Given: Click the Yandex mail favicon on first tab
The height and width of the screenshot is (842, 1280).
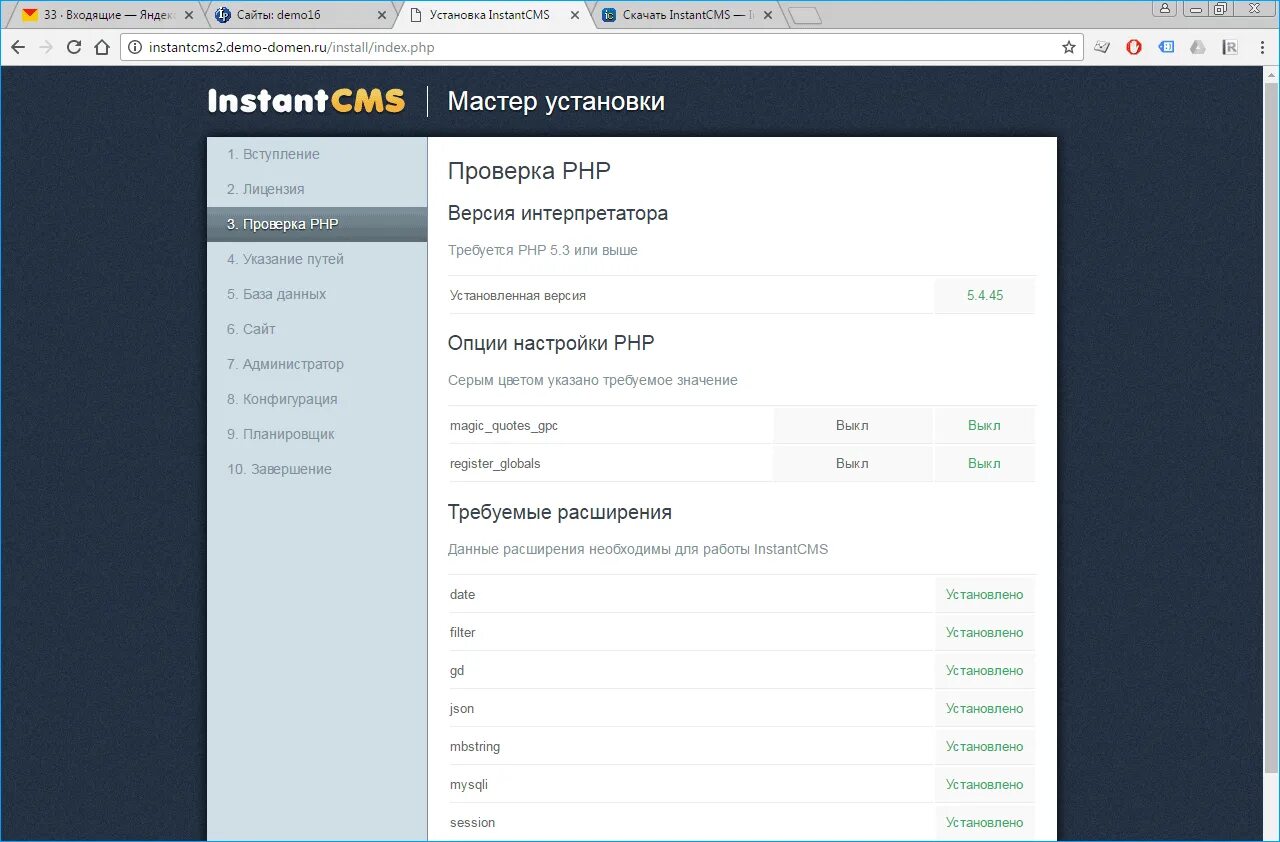Looking at the screenshot, I should pyautogui.click(x=30, y=15).
